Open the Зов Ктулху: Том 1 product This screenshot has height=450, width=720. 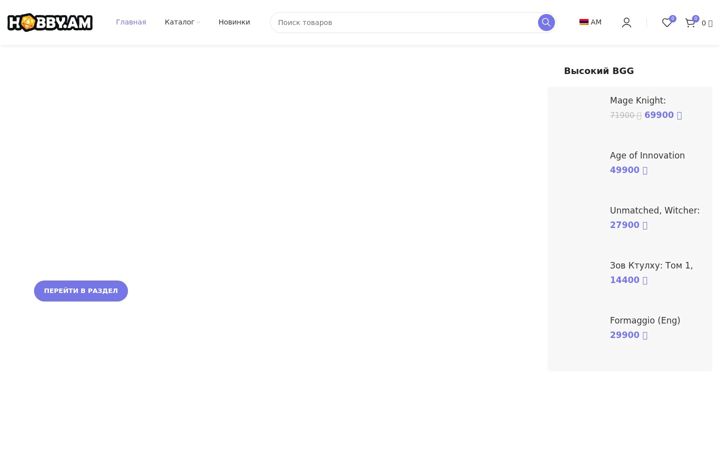coord(651,265)
